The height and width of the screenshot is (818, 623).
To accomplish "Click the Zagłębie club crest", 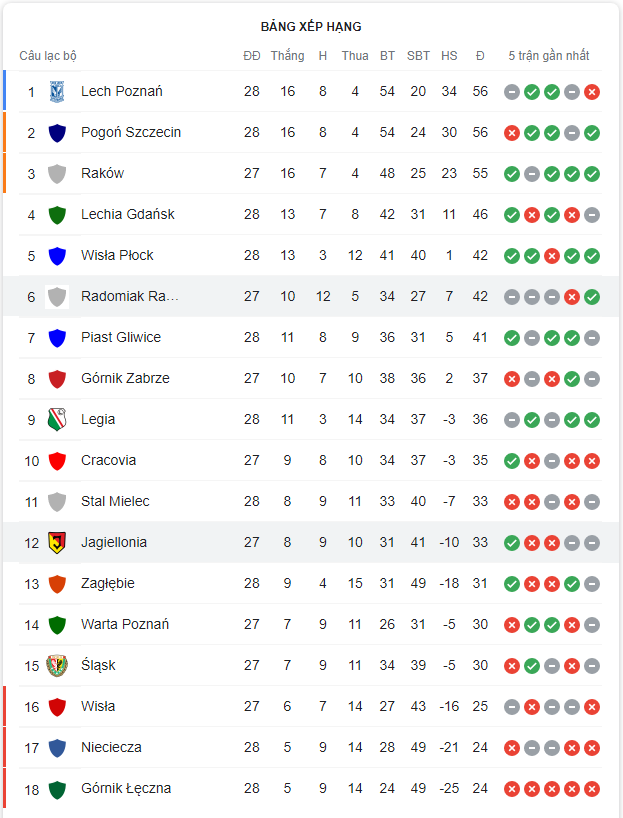I will [59, 583].
